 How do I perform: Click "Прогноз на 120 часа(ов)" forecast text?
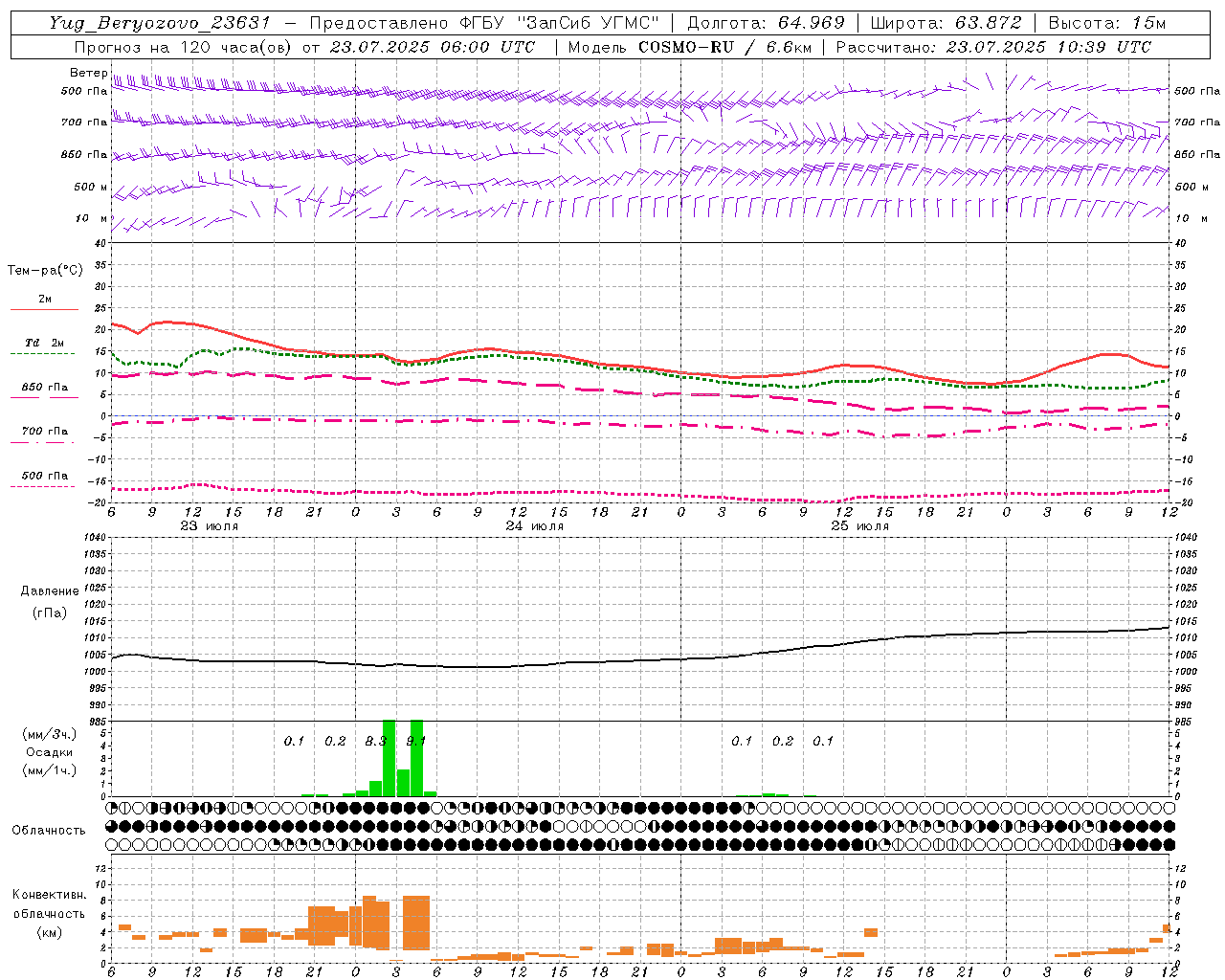pos(185,47)
